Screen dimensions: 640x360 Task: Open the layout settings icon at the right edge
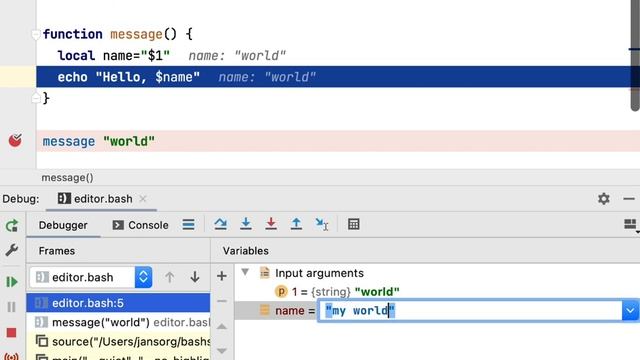[x=631, y=224]
